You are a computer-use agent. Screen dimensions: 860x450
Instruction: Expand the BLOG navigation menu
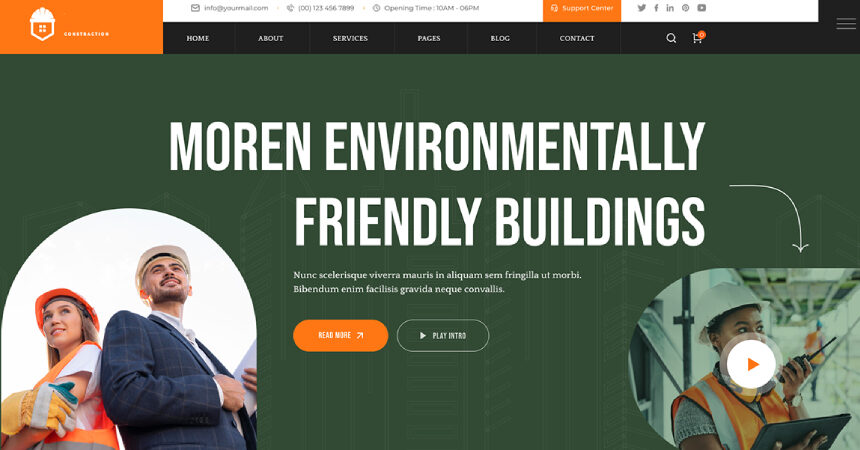(x=500, y=38)
